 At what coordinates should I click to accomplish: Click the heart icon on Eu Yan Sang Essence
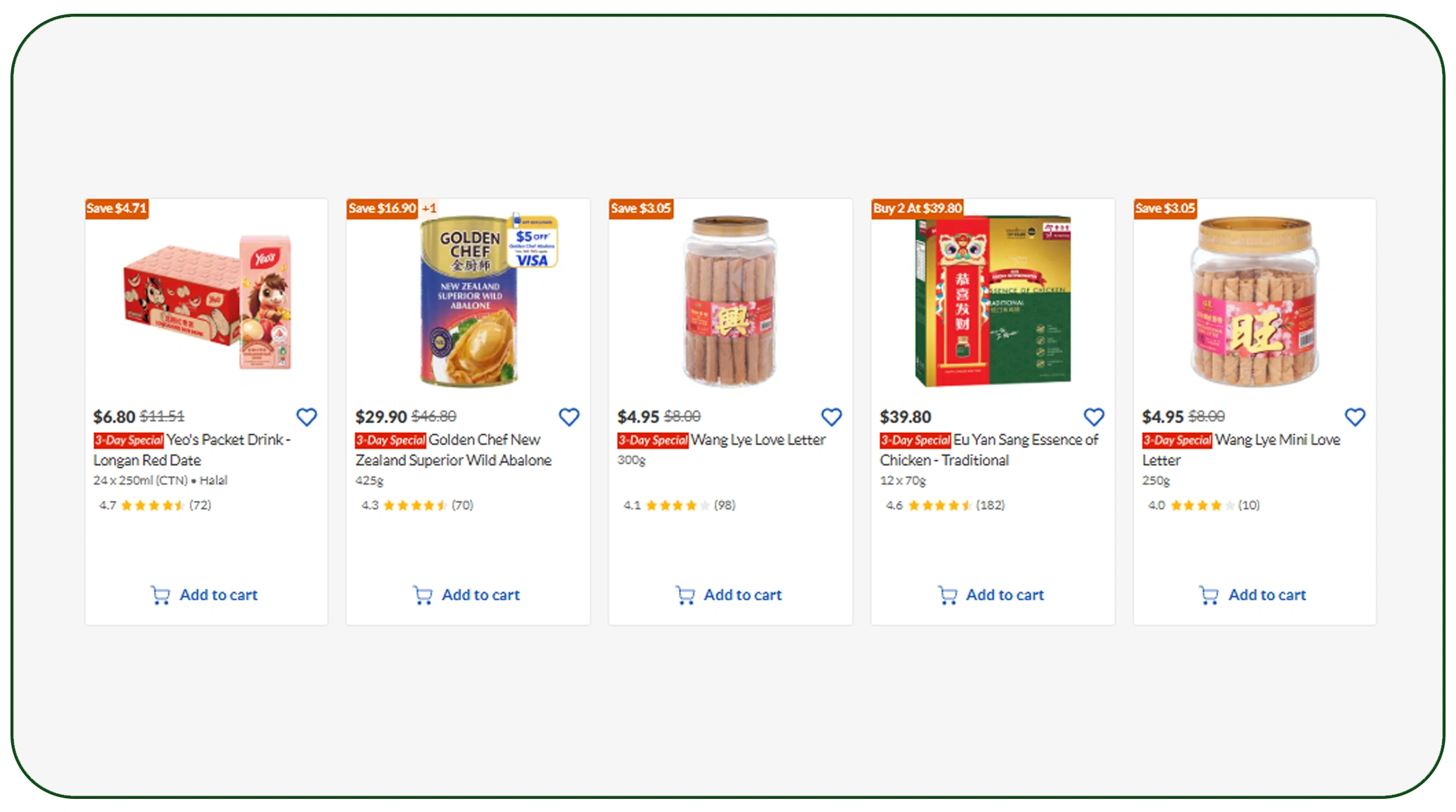point(1093,416)
